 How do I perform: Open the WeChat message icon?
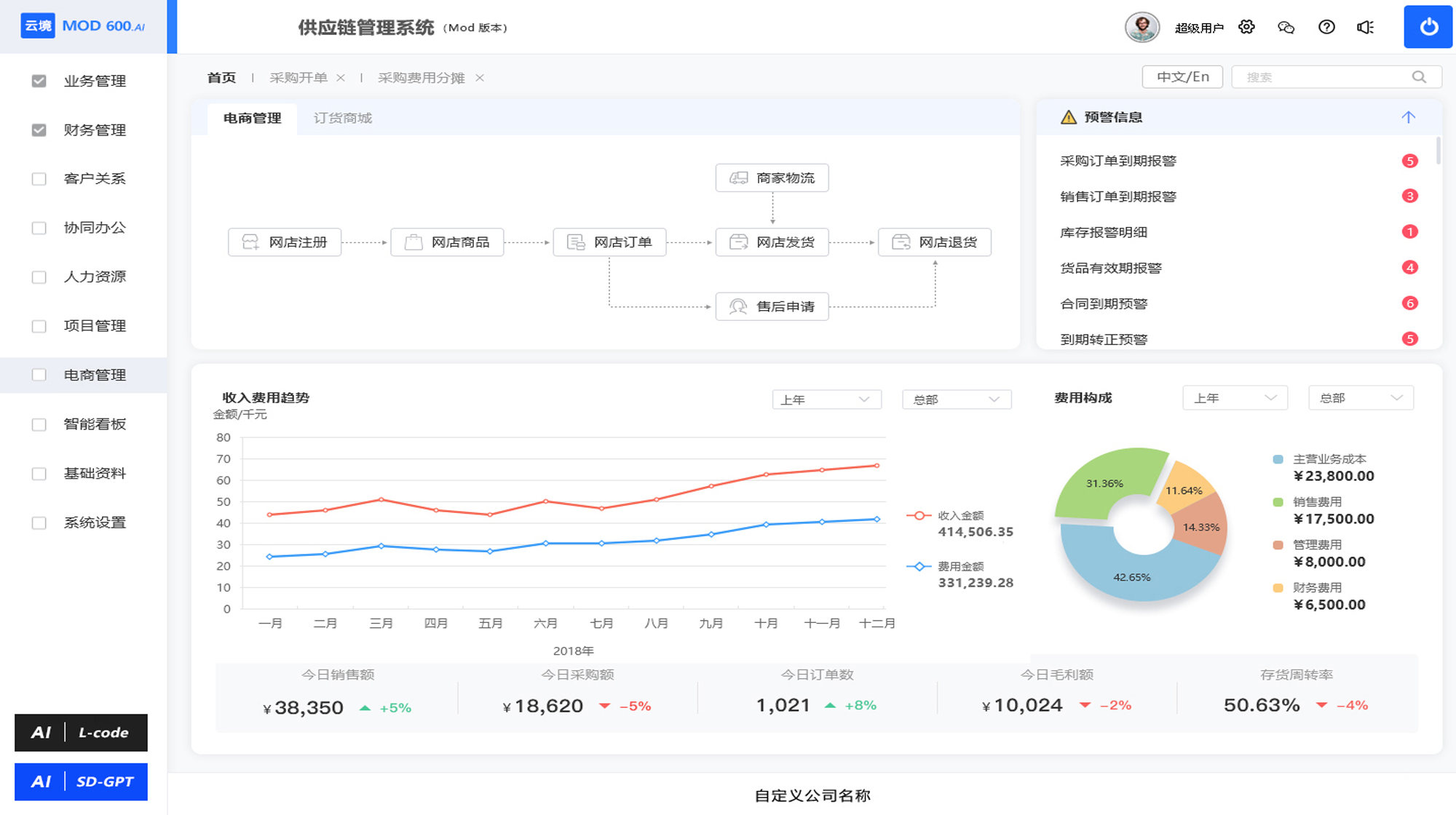pos(1286,28)
